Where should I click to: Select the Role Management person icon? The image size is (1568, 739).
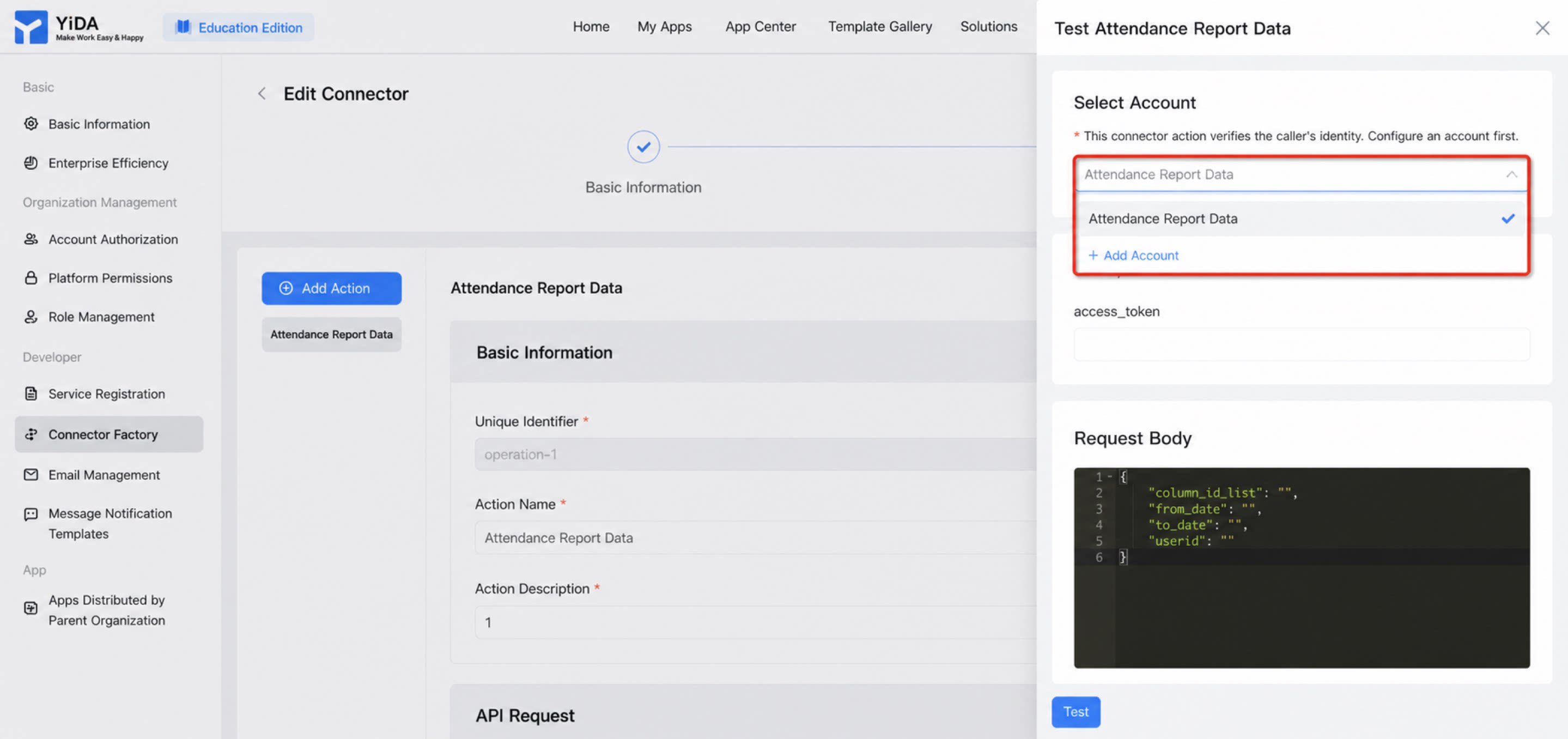[x=31, y=317]
